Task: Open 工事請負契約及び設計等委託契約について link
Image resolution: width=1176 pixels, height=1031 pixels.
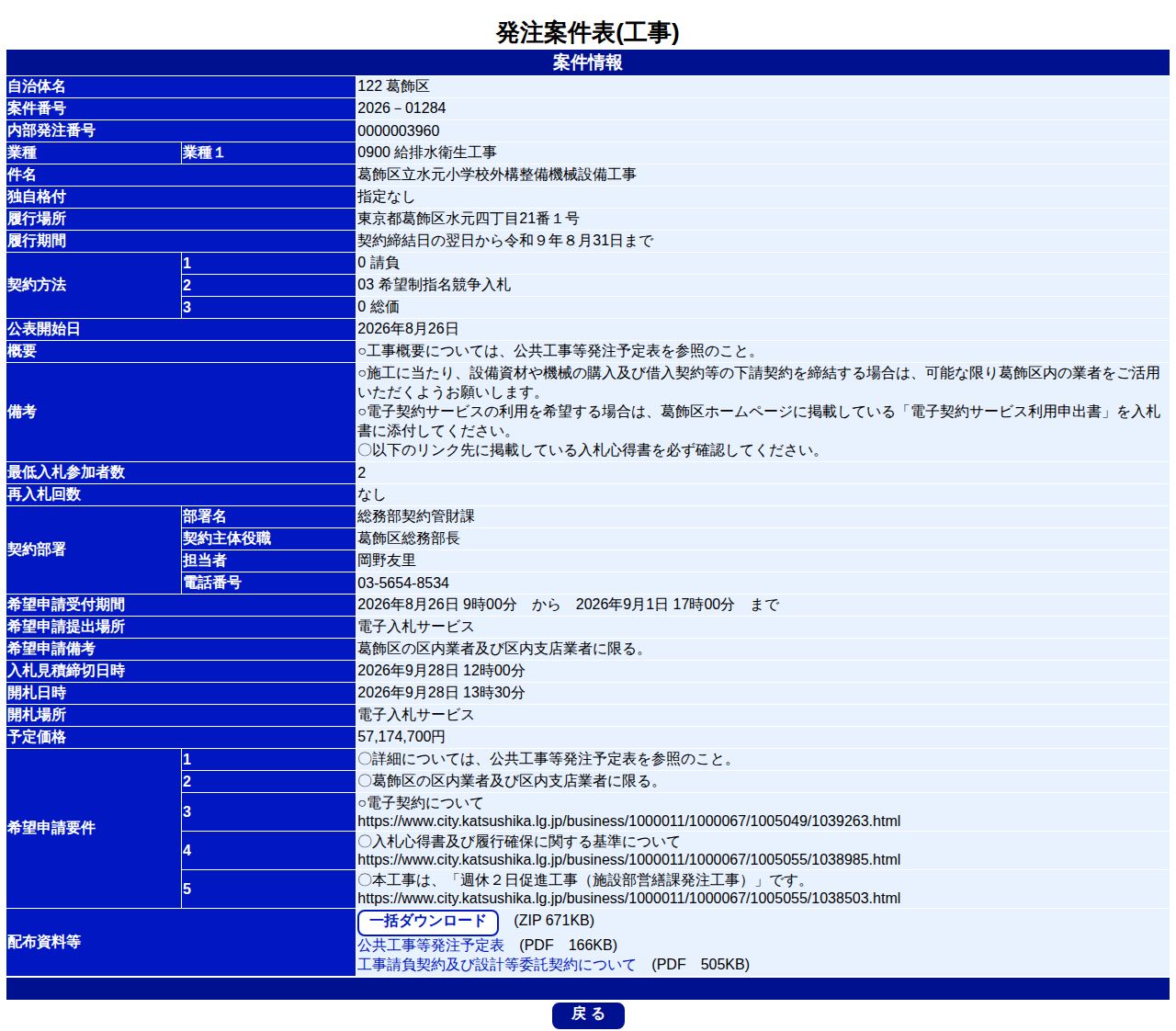Action: pos(496,964)
